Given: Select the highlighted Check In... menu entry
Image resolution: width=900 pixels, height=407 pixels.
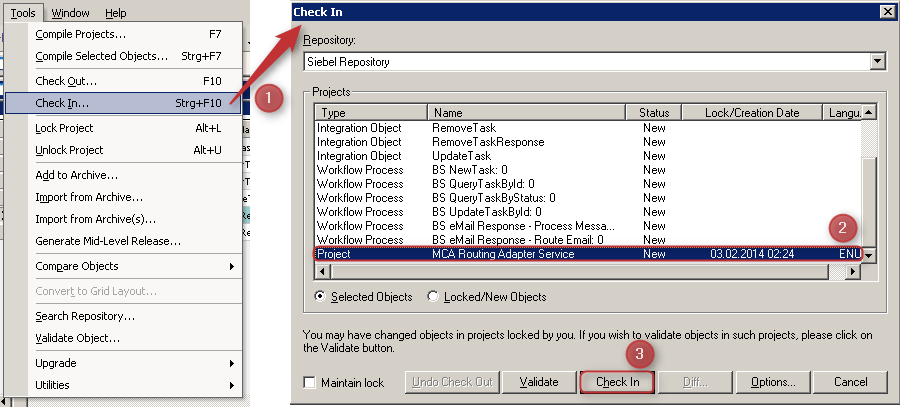Looking at the screenshot, I should [121, 103].
